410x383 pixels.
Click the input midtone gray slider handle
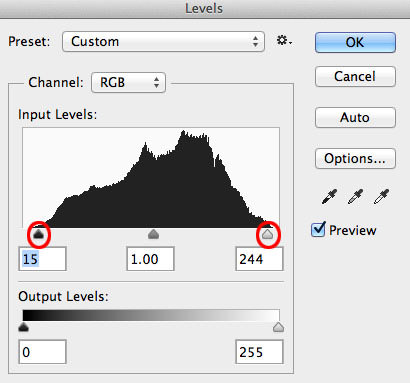pyautogui.click(x=153, y=234)
